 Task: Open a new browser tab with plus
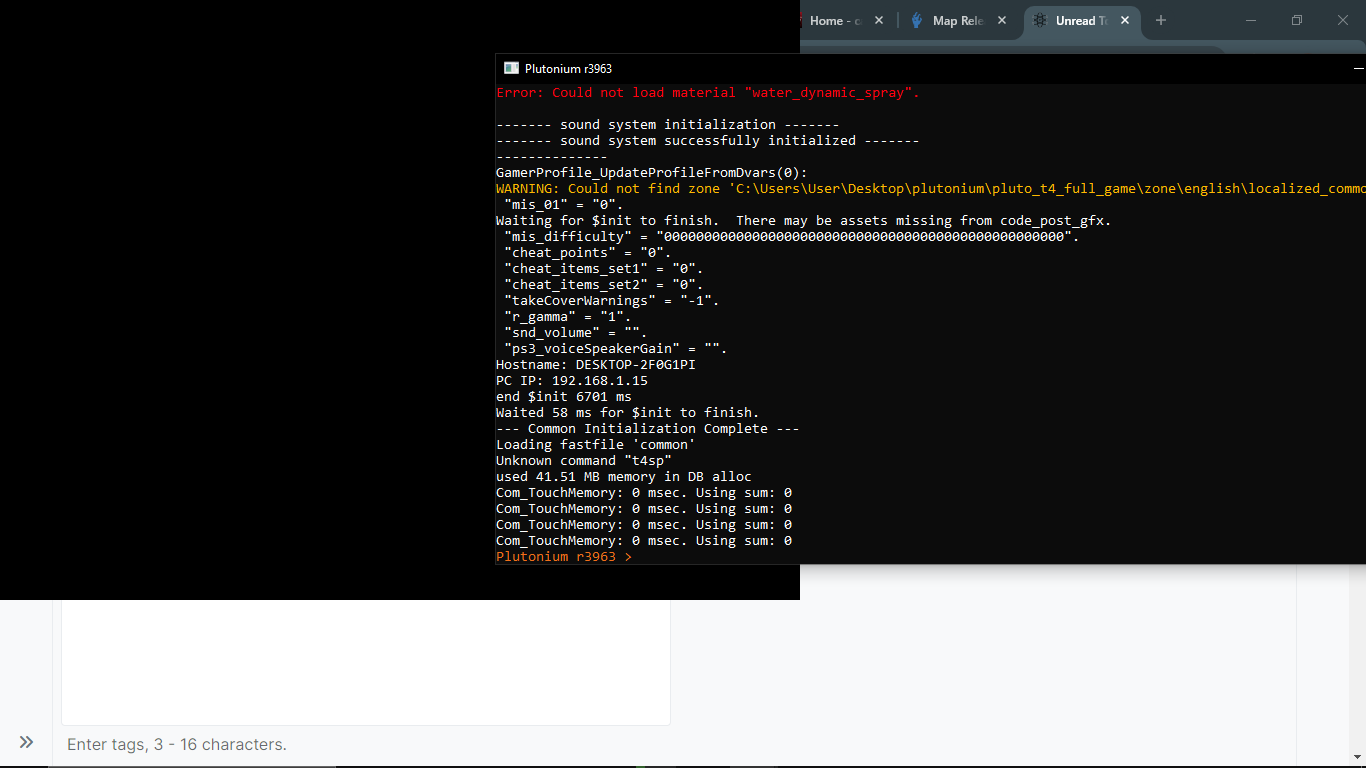1160,20
